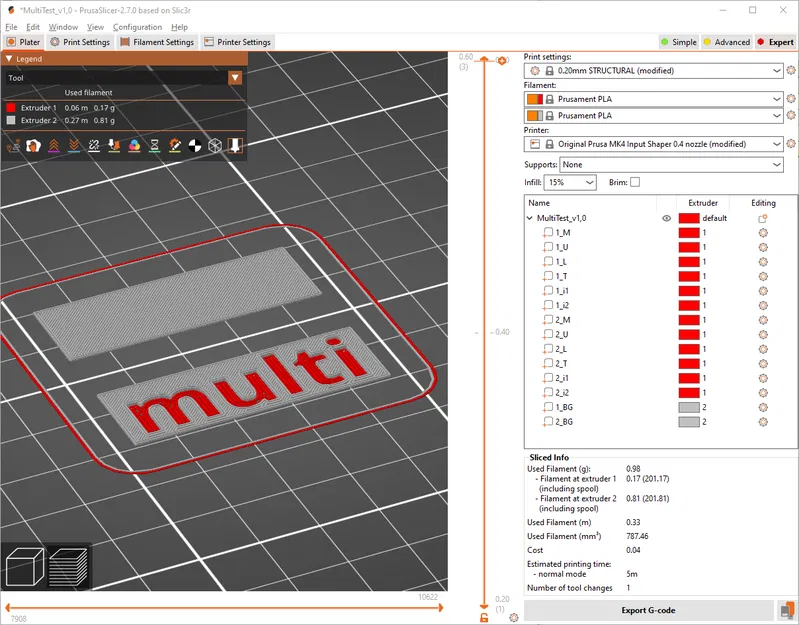The height and width of the screenshot is (625, 799).
Task: Switch to Printer Settings tab
Action: click(237, 42)
